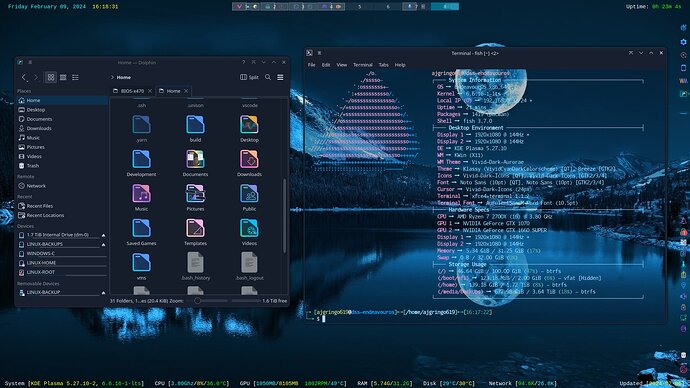
Task: Unmount the LINUX-BACKUPS device
Action: click(x=103, y=244)
